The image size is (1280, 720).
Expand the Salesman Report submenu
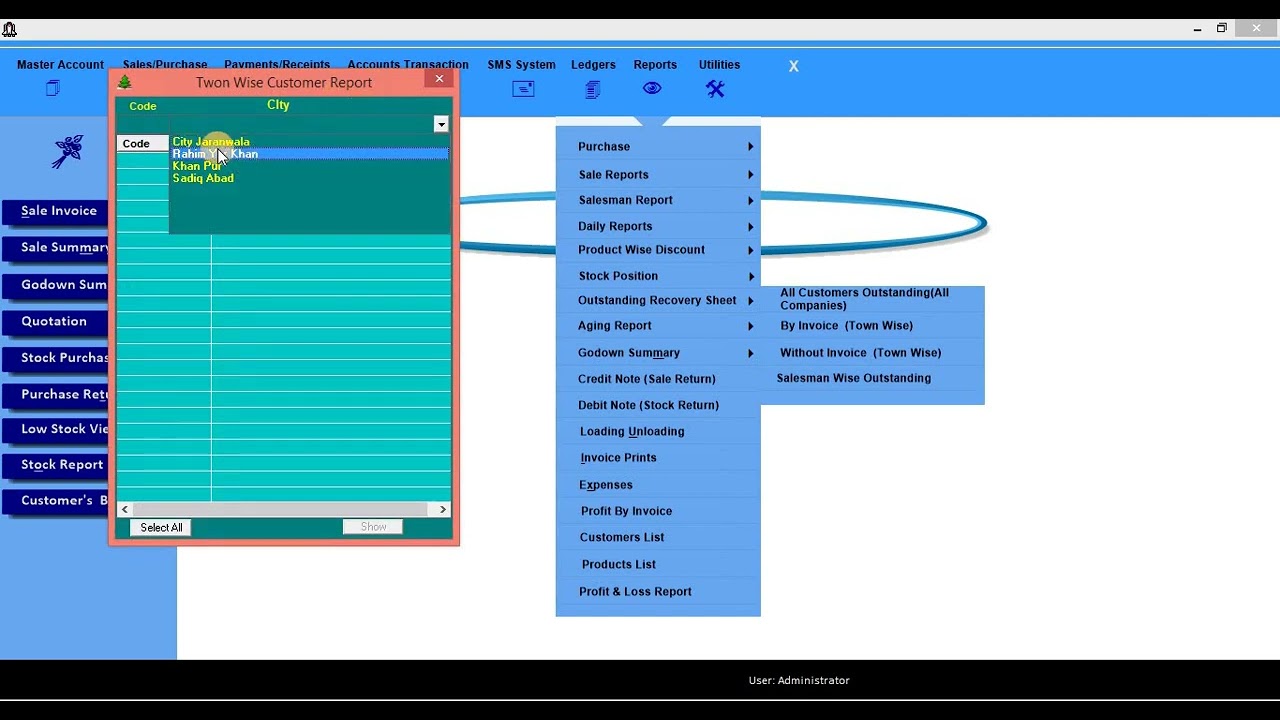click(750, 200)
